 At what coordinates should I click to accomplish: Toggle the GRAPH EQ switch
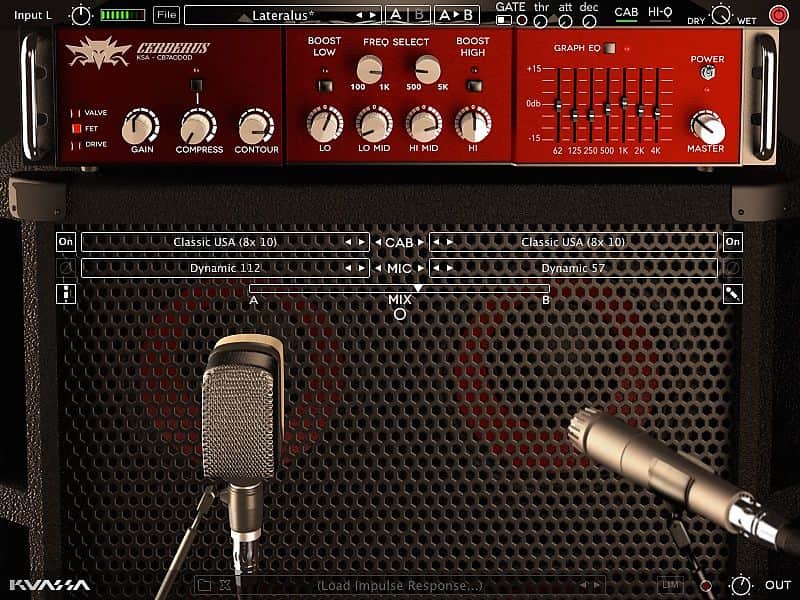point(610,48)
